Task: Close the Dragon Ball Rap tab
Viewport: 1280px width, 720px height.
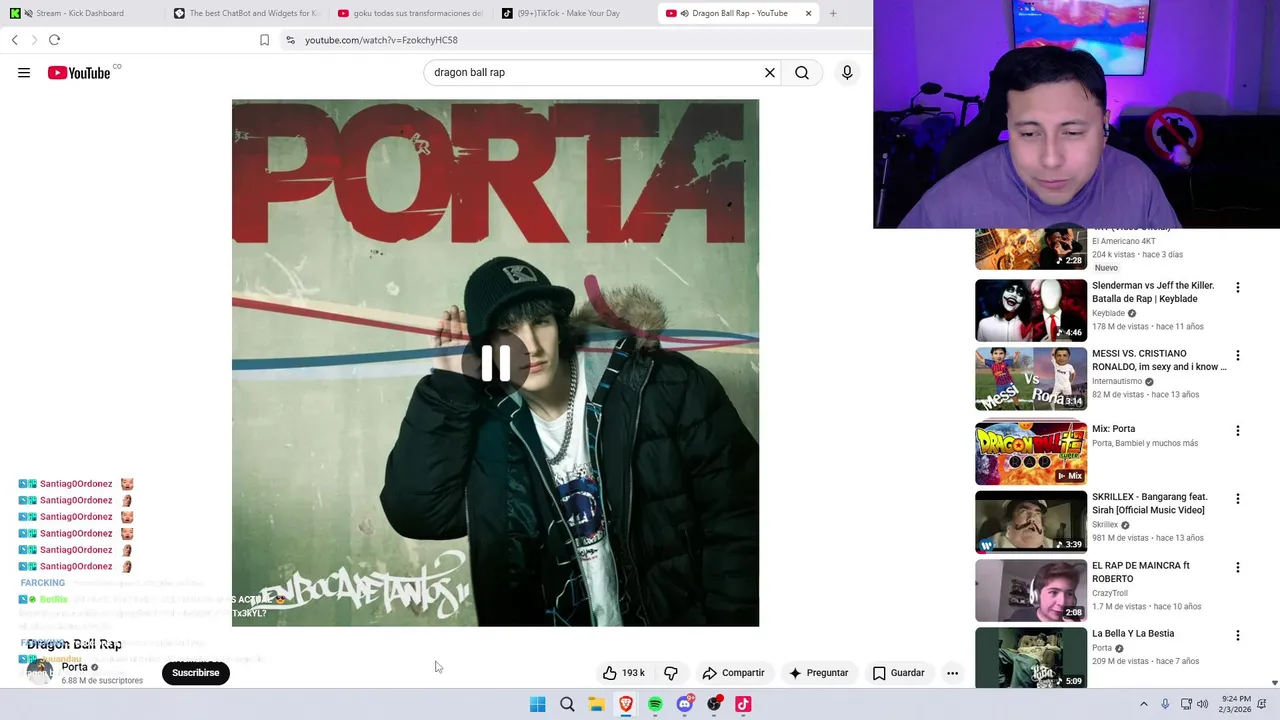Action: coord(808,13)
